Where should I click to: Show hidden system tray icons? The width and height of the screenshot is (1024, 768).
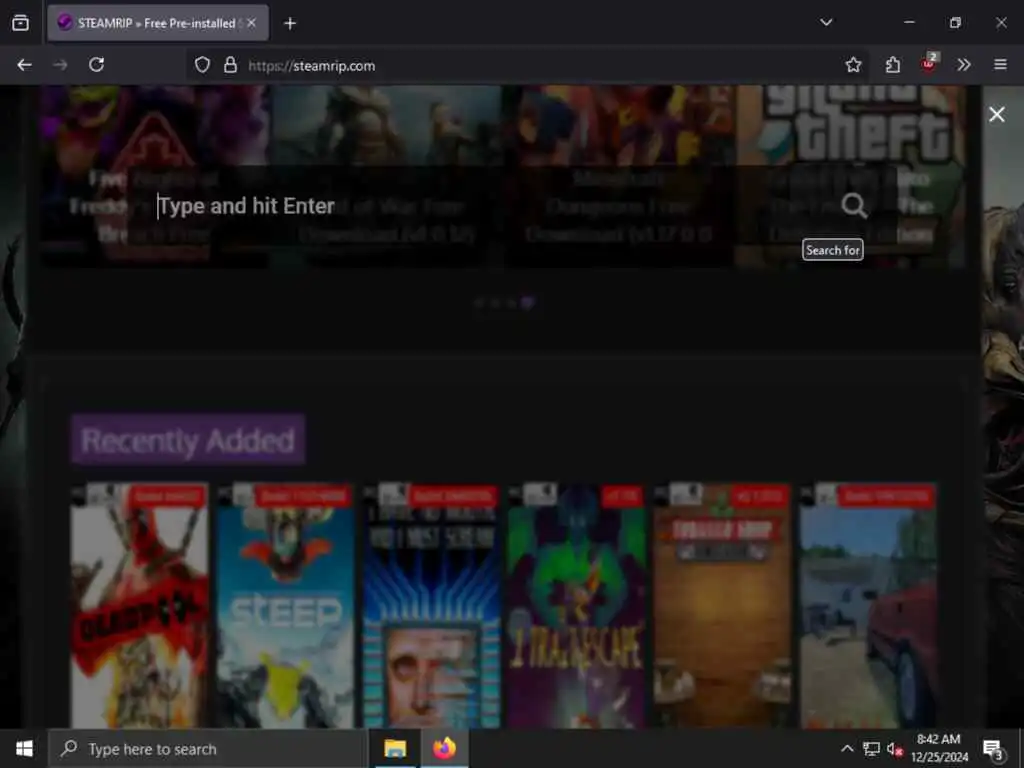pos(846,749)
